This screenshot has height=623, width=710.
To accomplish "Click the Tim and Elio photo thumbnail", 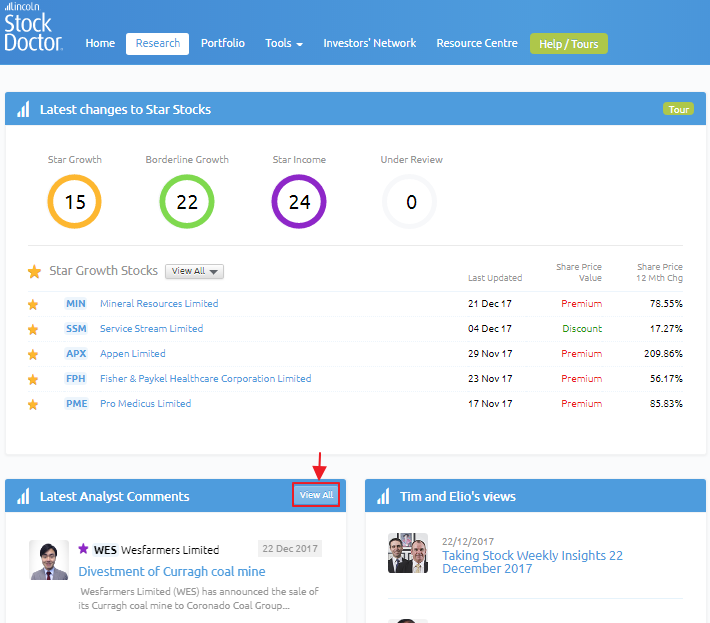I will click(408, 553).
